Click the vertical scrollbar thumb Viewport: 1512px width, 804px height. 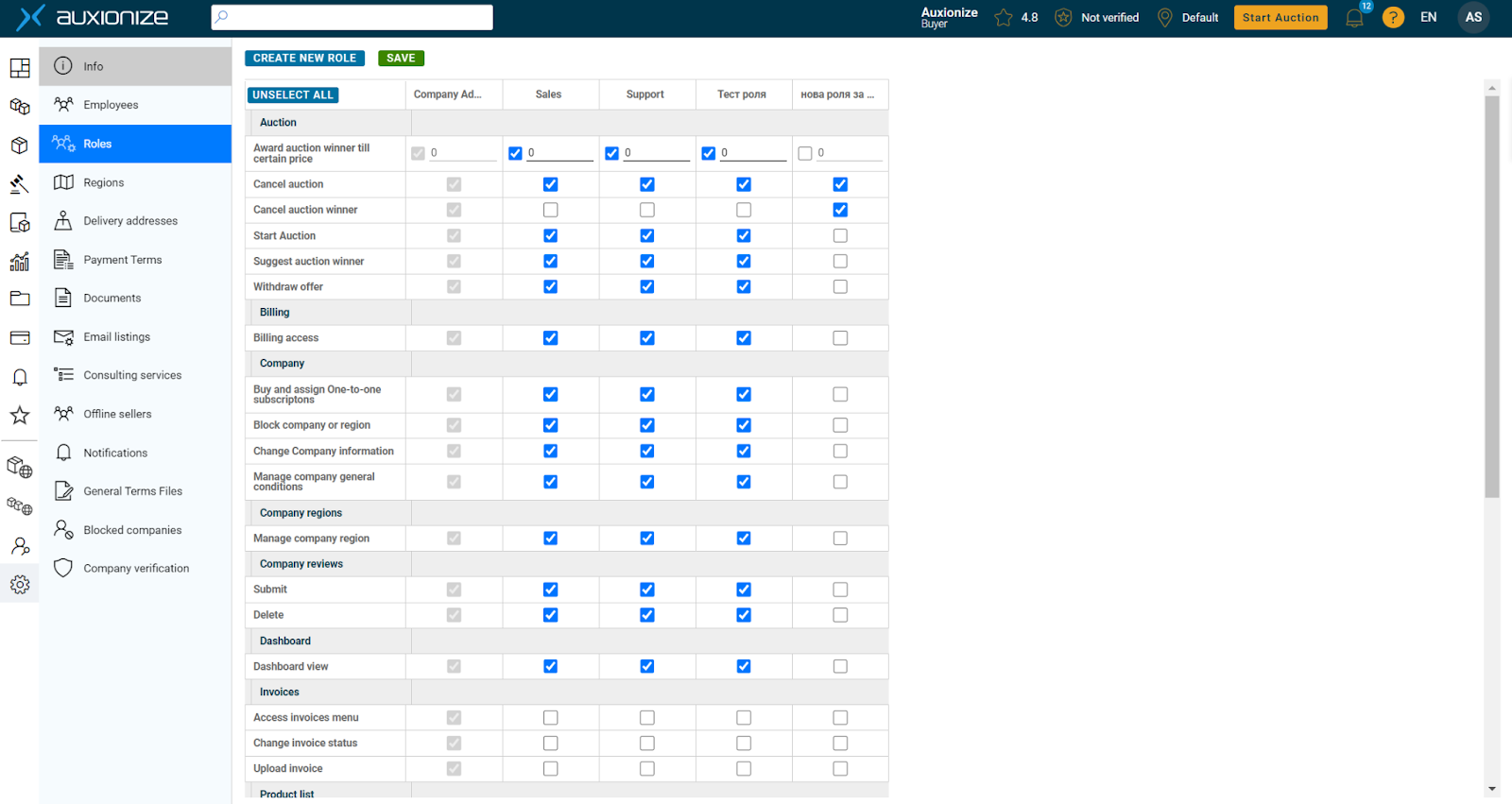pyautogui.click(x=1492, y=296)
